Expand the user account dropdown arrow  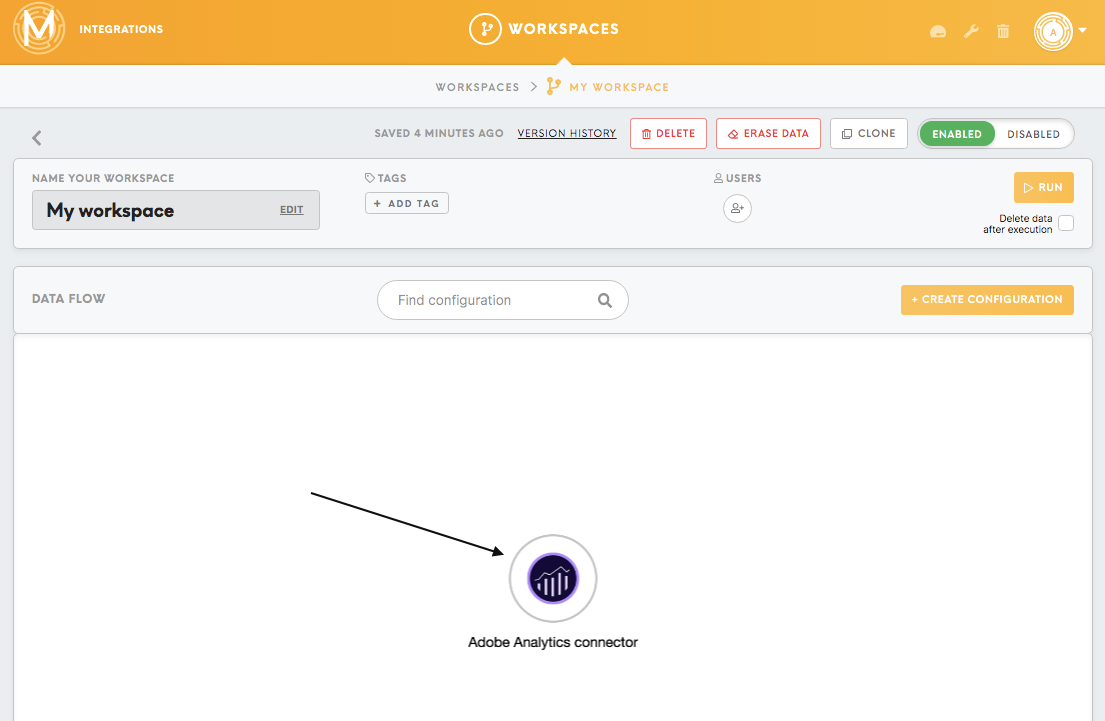tap(1083, 30)
